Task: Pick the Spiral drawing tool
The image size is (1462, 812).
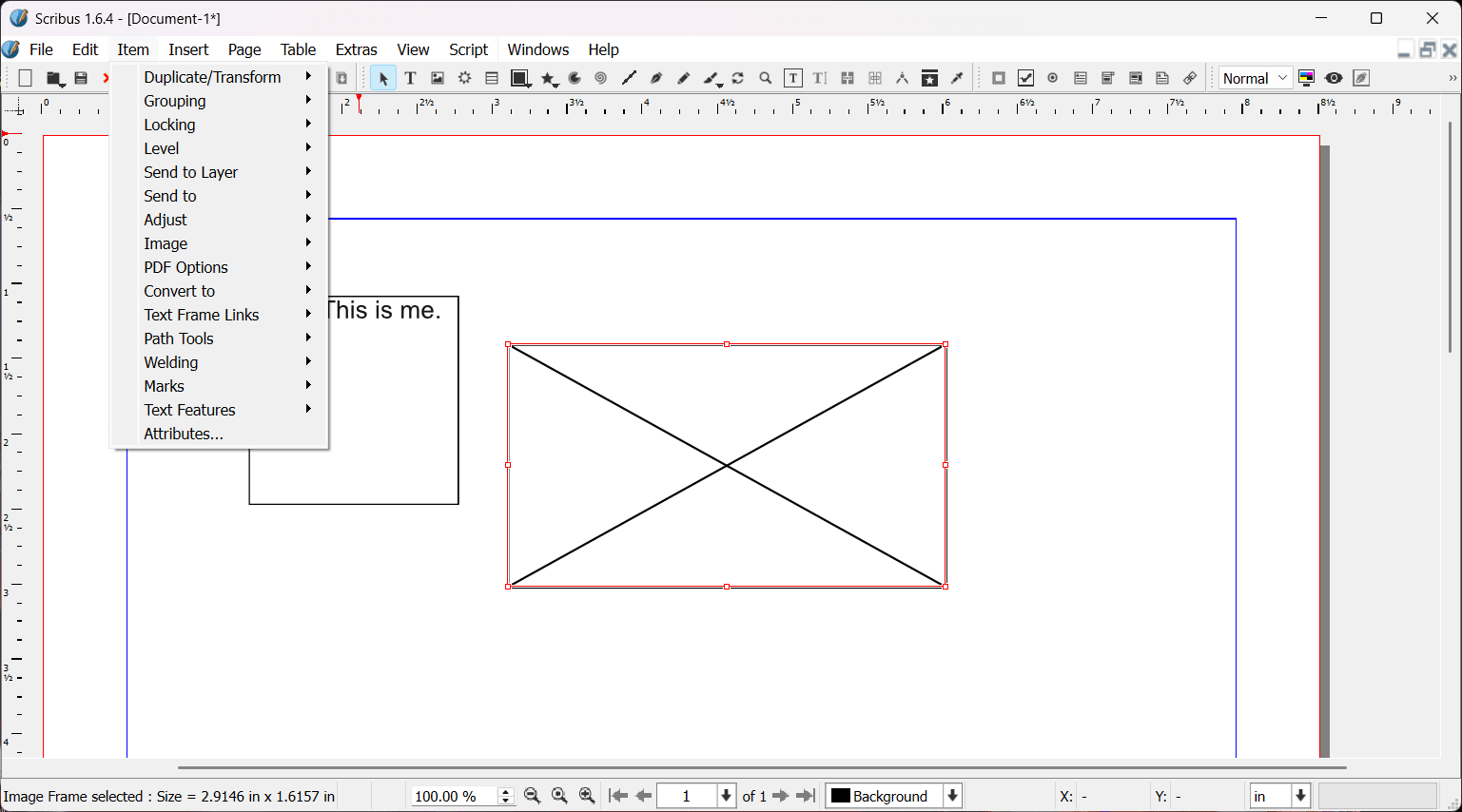Action: [601, 79]
